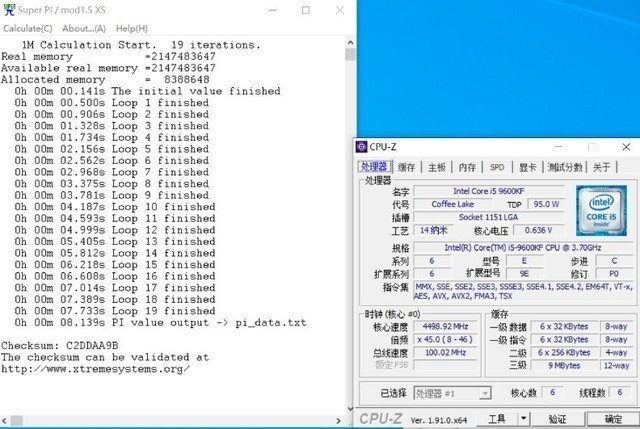Viewport: 640px width, 429px height.
Task: Select the 处理器 tab in CPU-Z
Action: [x=374, y=167]
